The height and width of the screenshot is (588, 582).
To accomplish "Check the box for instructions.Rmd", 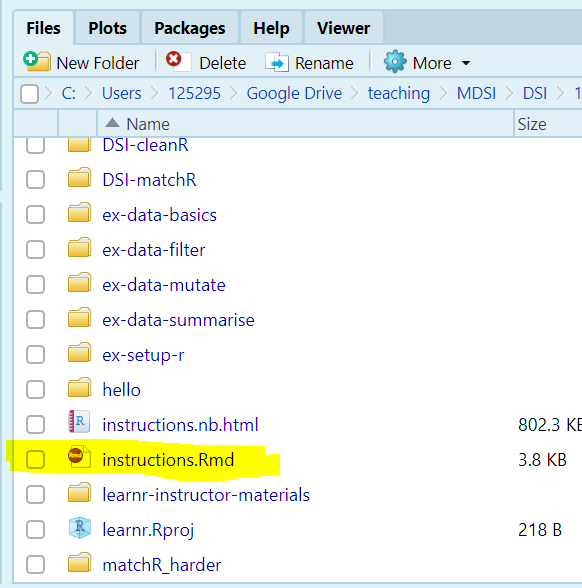I will coord(36,459).
